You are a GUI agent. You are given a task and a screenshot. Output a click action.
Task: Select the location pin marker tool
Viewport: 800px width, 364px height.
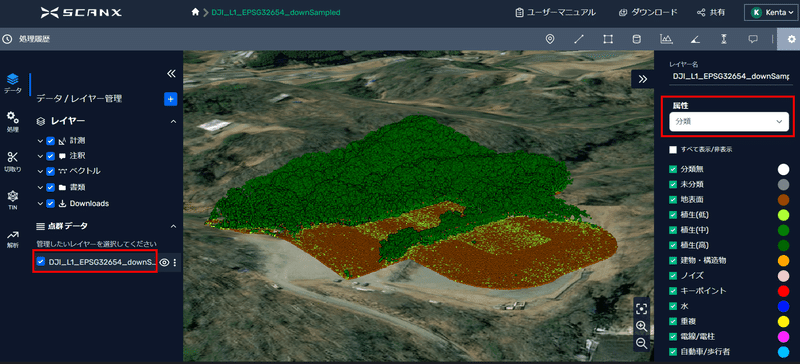pos(550,39)
